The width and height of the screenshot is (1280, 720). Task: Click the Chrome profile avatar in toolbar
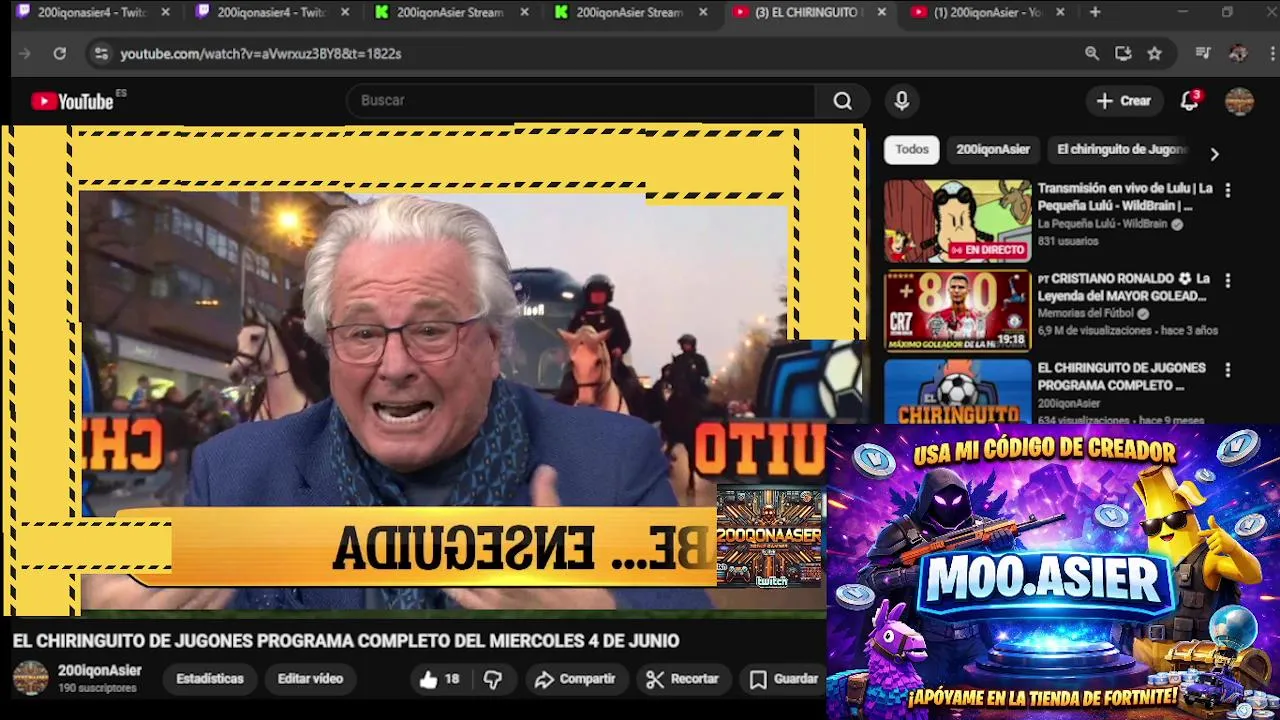pyautogui.click(x=1238, y=54)
